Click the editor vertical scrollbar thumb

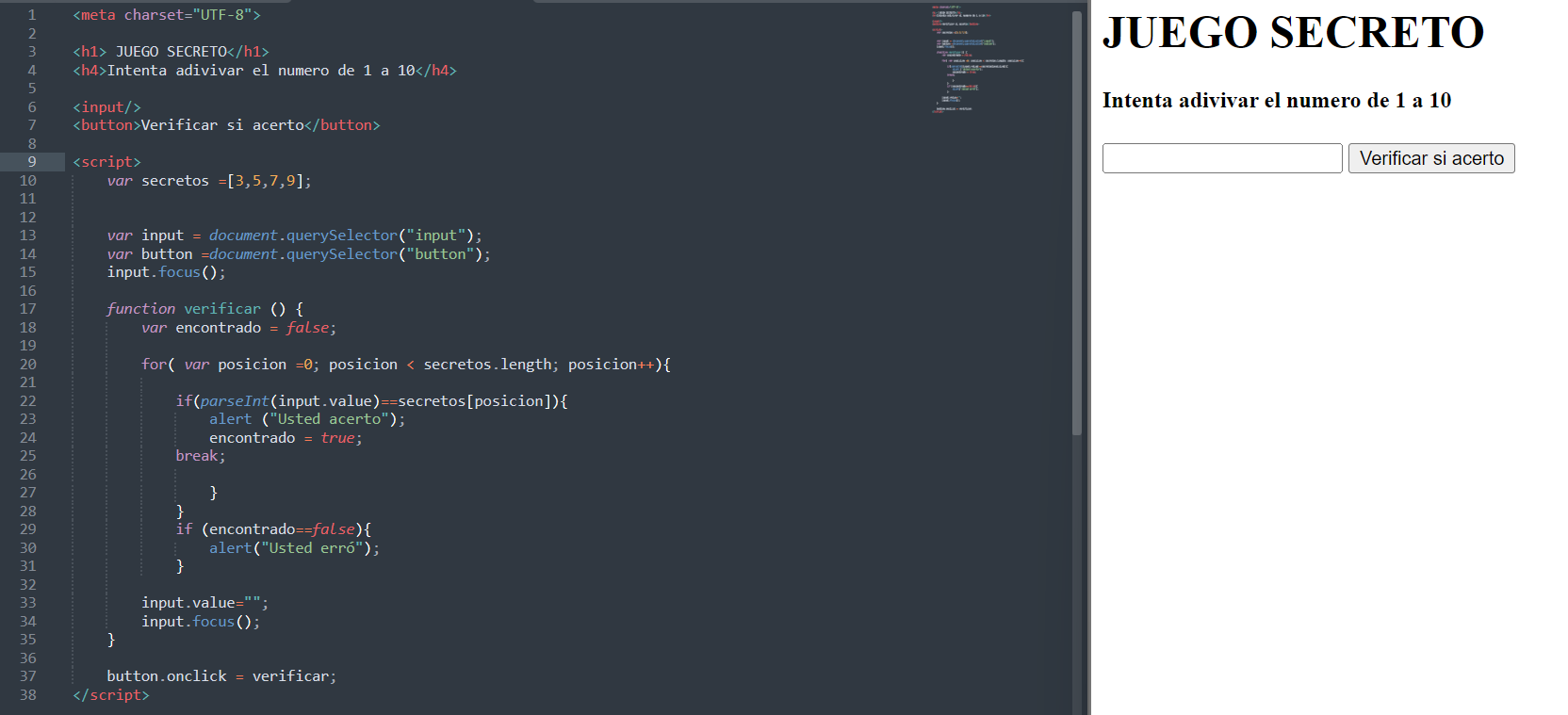point(1077,222)
